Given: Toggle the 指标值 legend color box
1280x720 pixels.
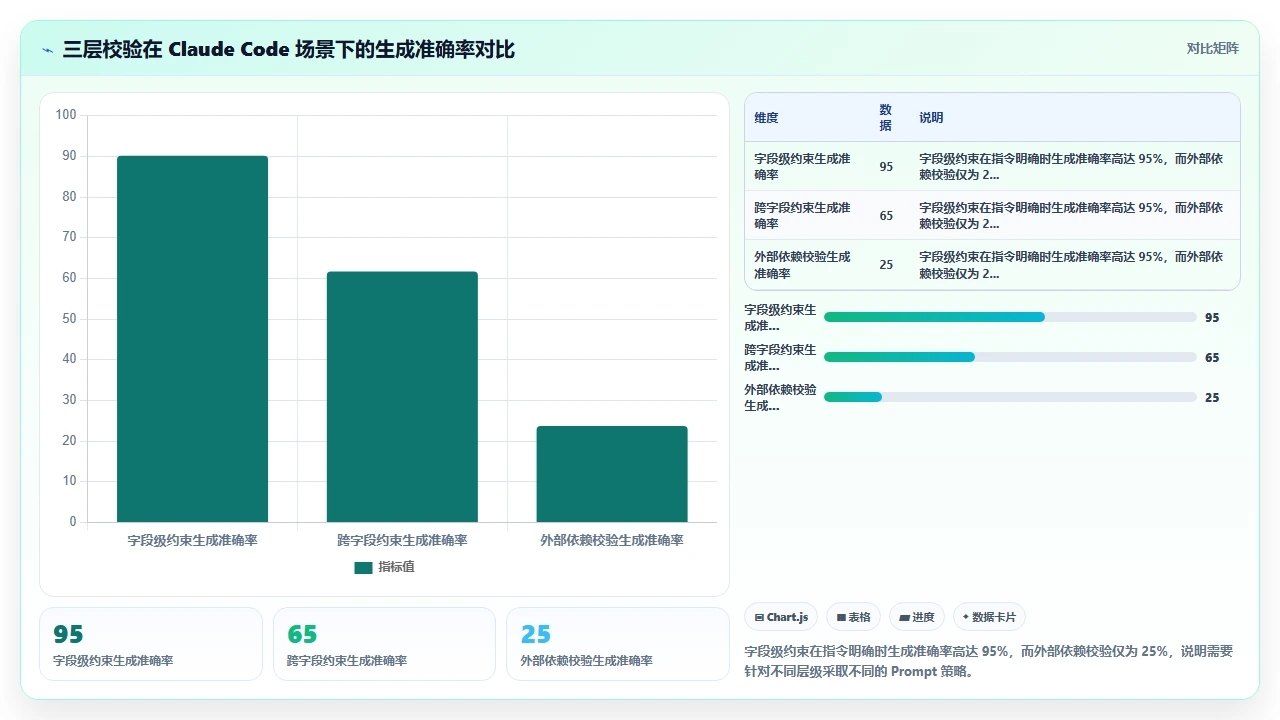Looking at the screenshot, I should point(363,567).
